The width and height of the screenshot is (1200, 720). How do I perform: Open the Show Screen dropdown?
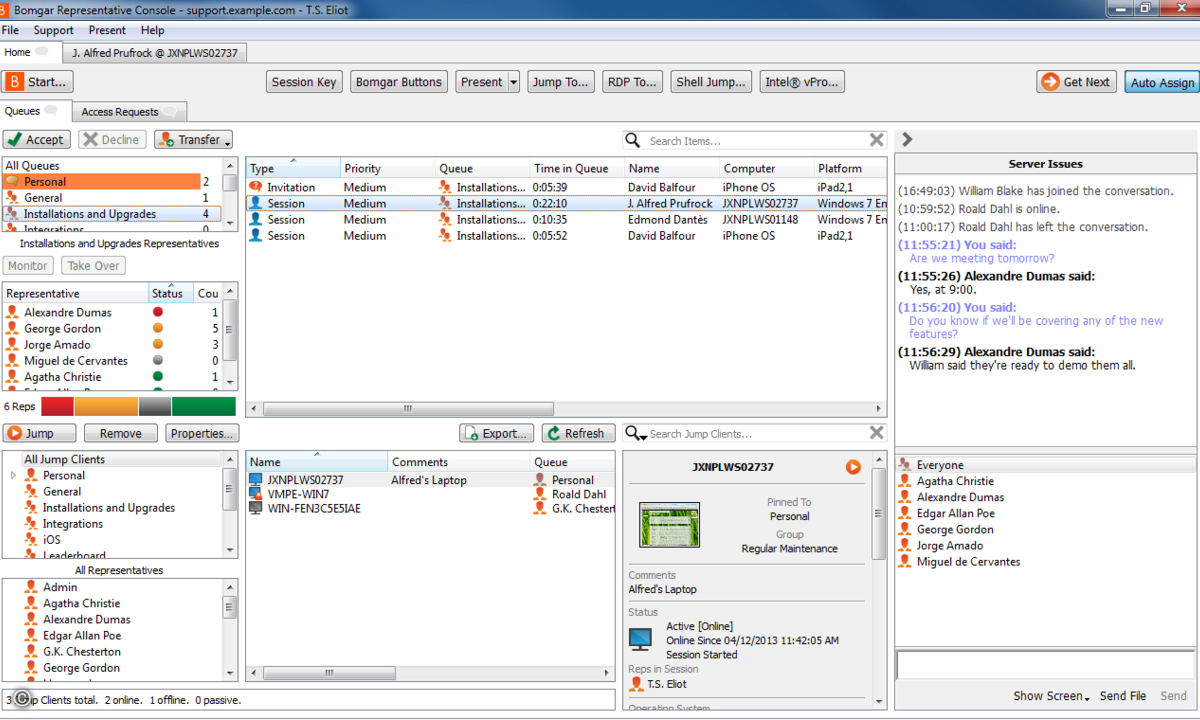[1051, 696]
